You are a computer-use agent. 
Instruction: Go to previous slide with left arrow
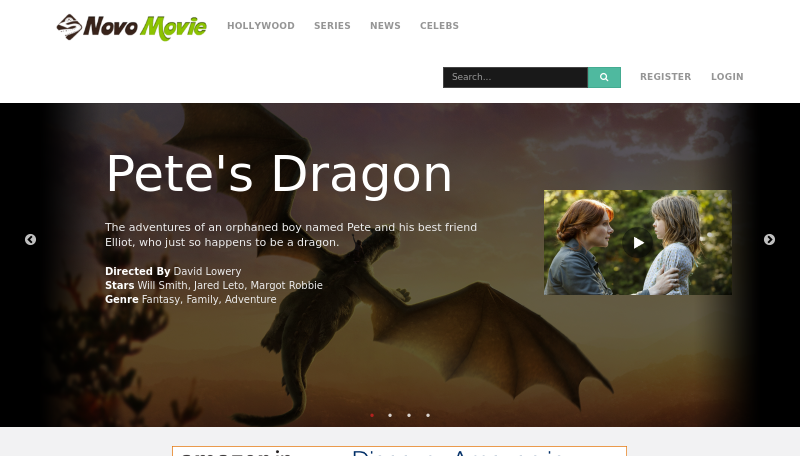[31, 239]
